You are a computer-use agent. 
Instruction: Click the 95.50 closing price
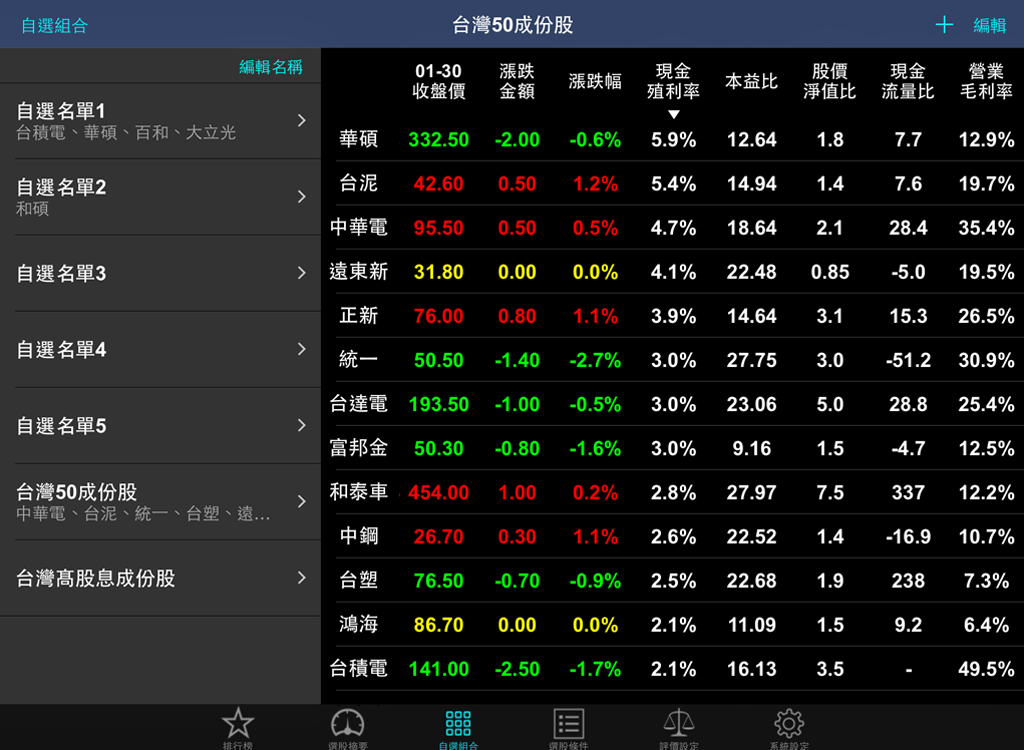[x=439, y=228]
